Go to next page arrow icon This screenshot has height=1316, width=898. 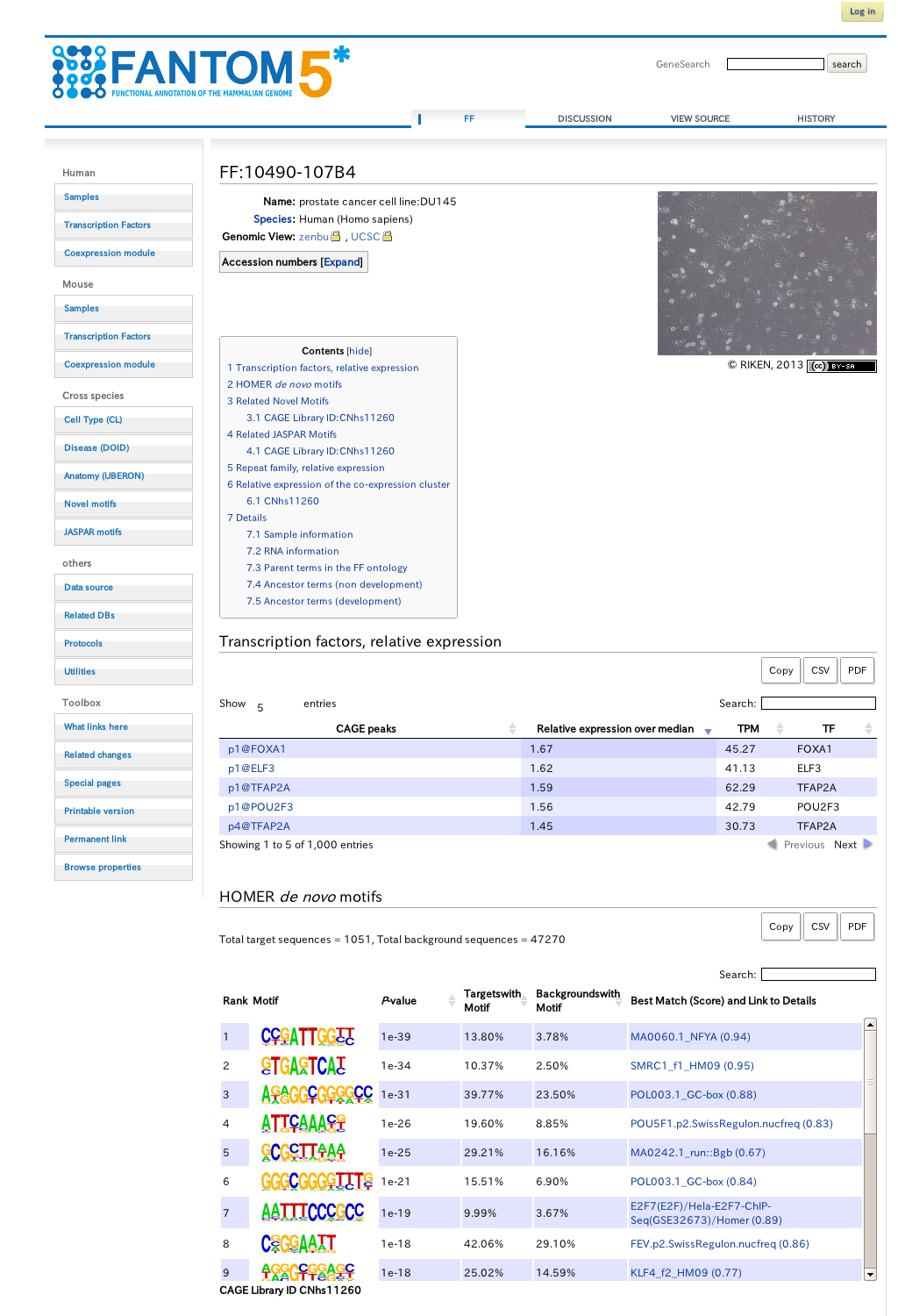click(x=868, y=844)
